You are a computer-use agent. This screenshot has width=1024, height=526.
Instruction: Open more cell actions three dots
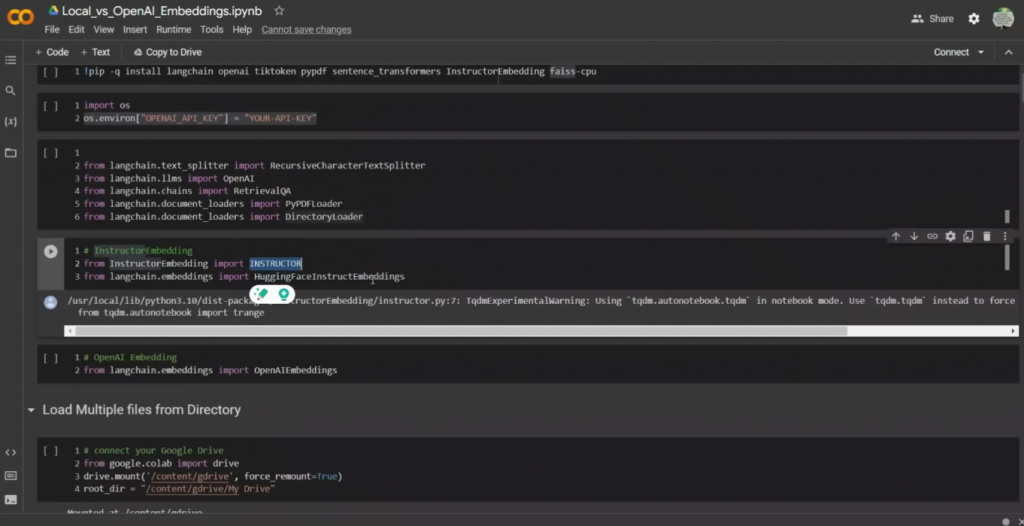click(x=1005, y=237)
